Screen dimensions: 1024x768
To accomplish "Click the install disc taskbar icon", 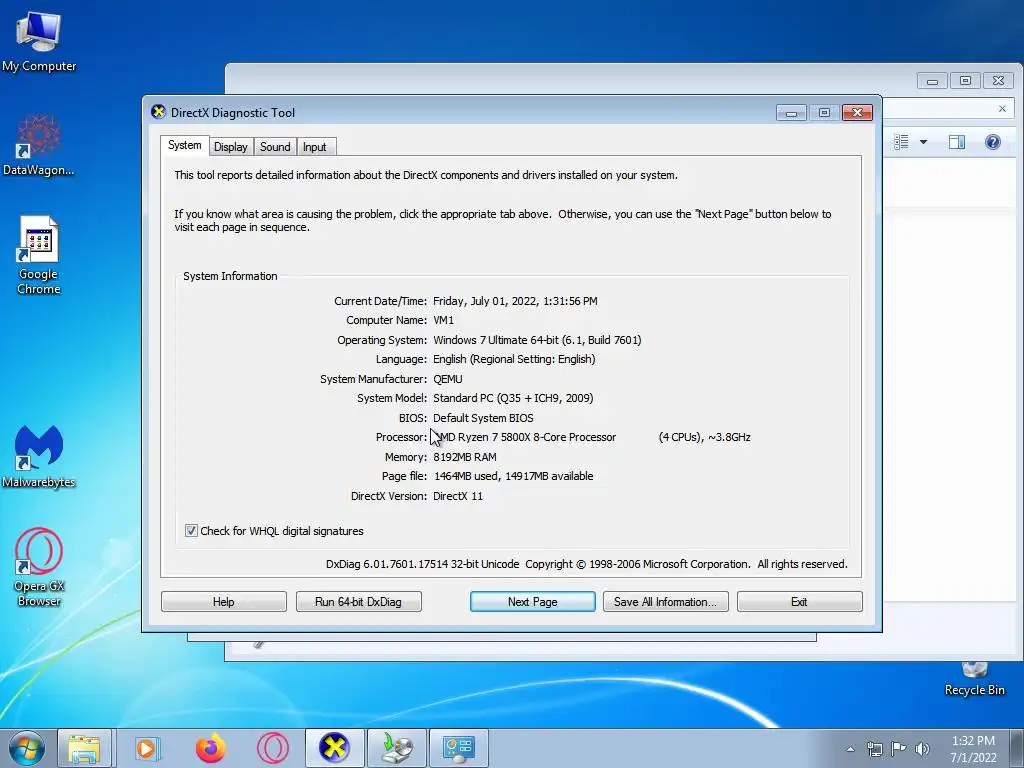I will pyautogui.click(x=397, y=748).
